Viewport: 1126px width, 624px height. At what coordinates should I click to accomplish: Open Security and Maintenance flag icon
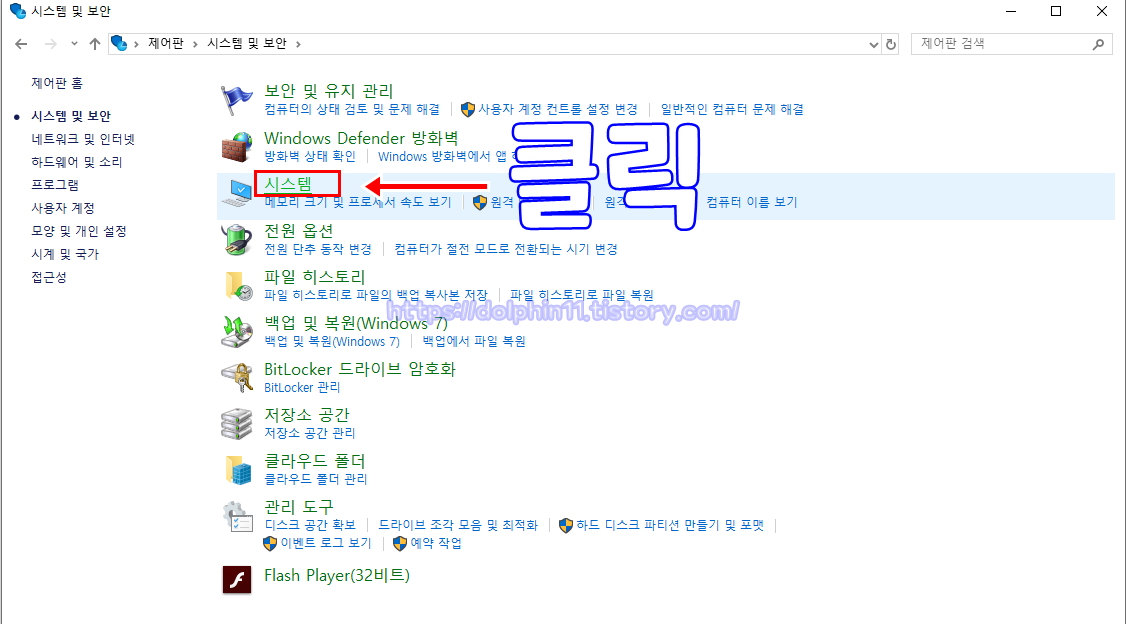point(236,101)
